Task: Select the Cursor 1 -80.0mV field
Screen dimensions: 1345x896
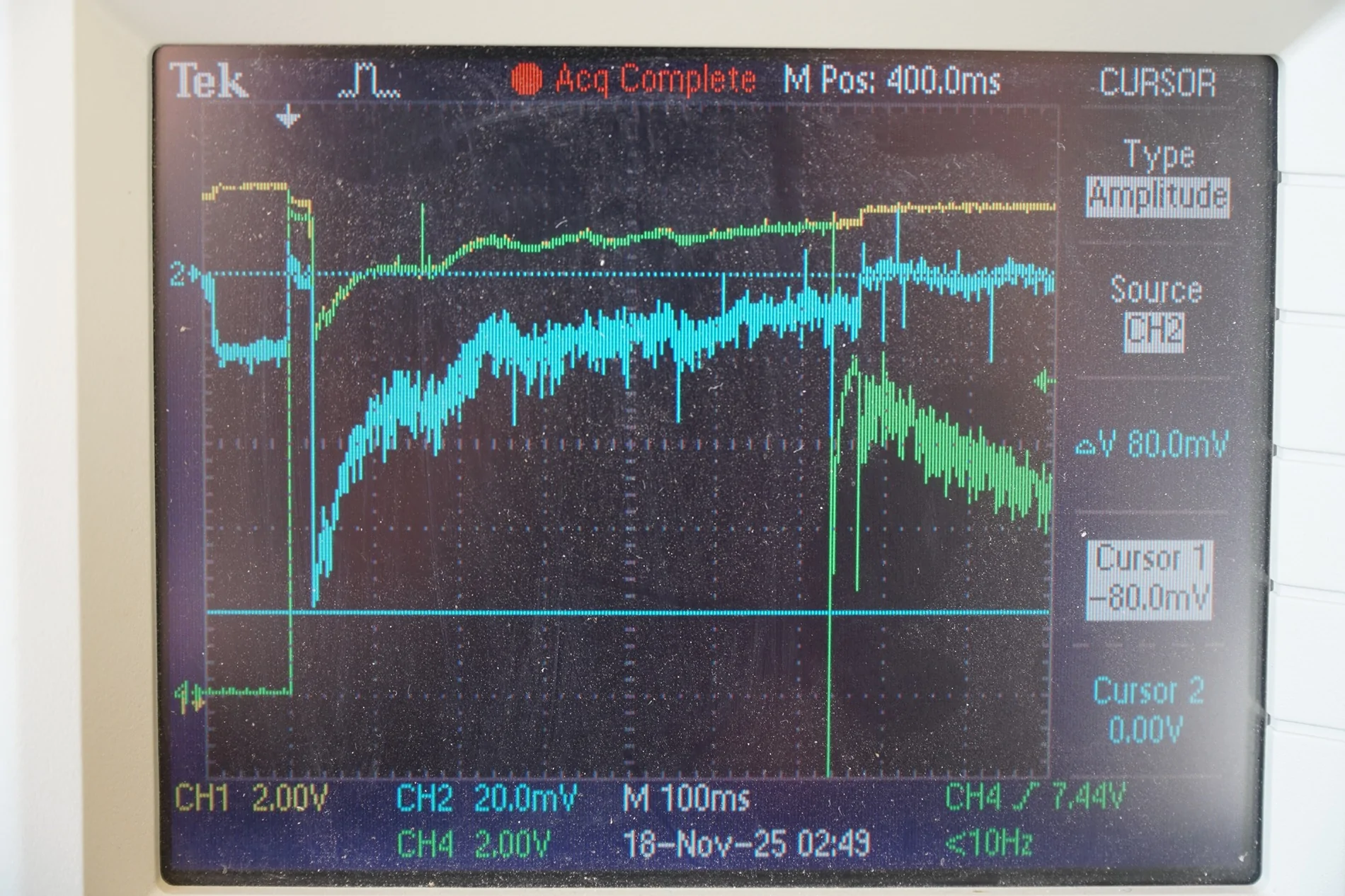Action: 1150,580
